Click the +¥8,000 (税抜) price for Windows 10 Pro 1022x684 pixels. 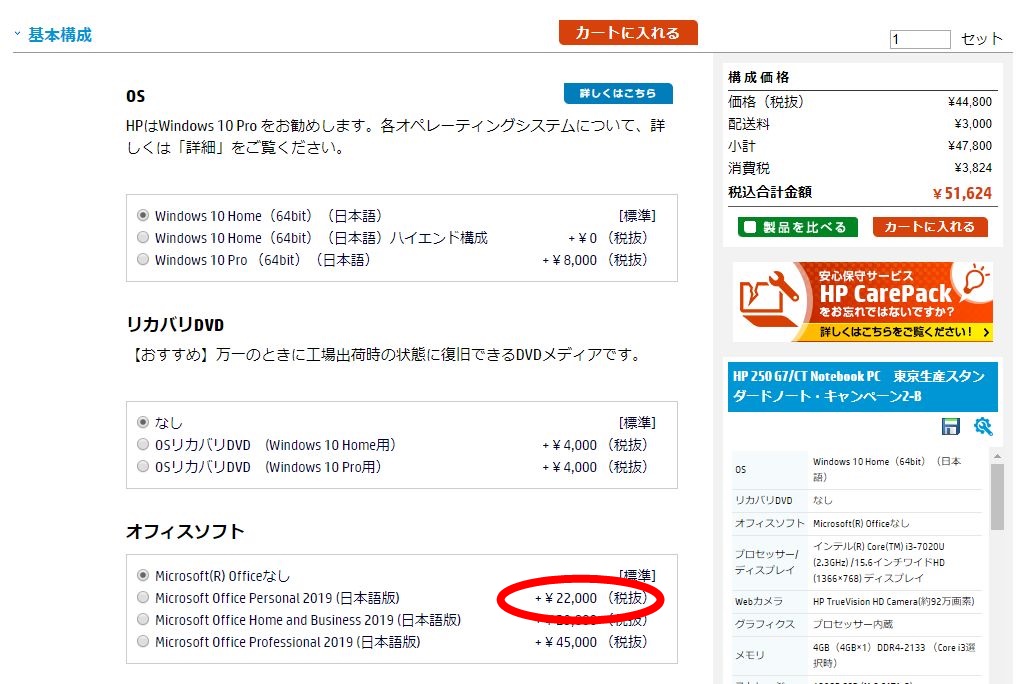pyautogui.click(x=595, y=260)
